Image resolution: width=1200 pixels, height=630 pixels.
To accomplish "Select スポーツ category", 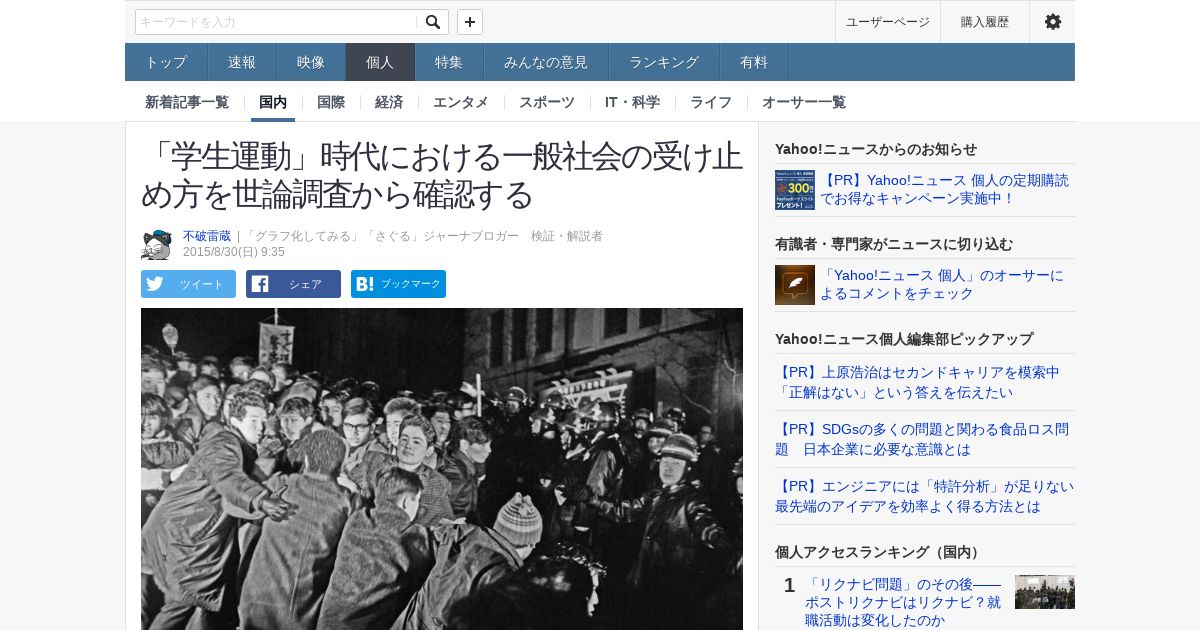I will click(x=547, y=102).
